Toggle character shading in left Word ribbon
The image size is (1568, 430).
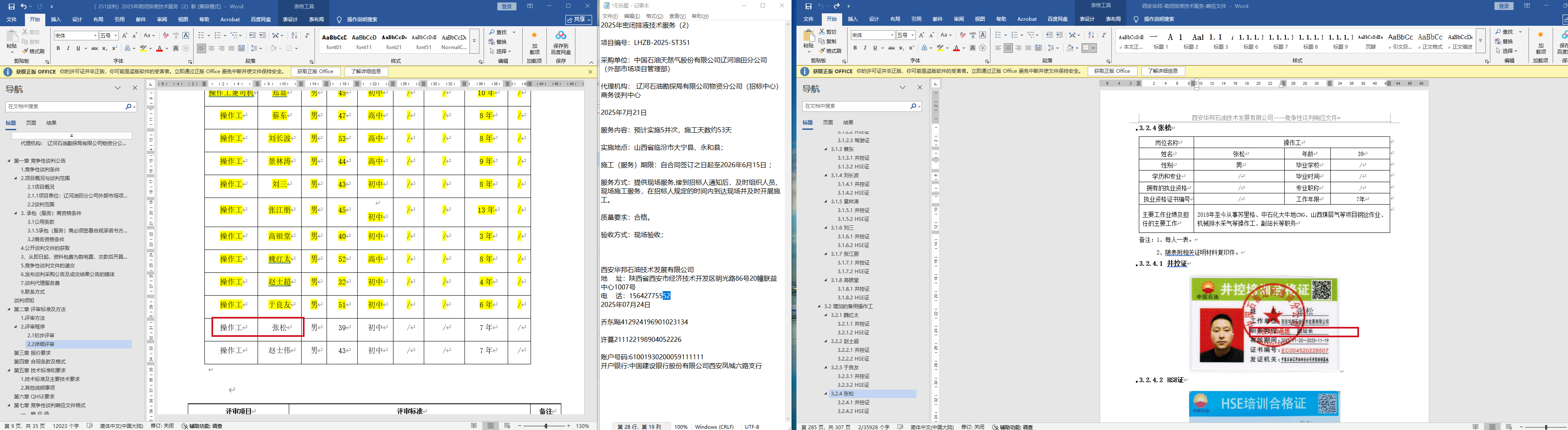pos(175,48)
